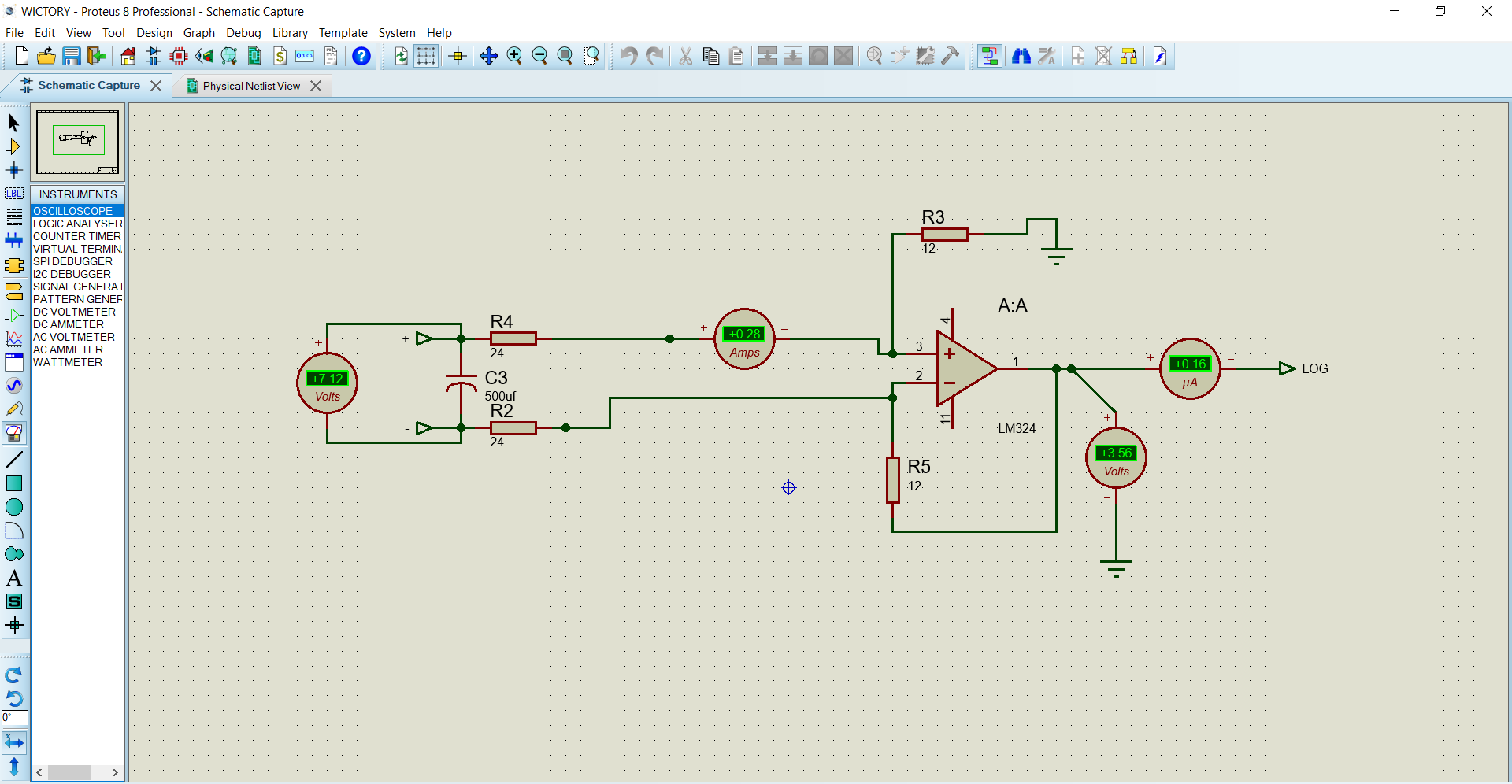
Task: Select the Wire Label Mode (LBL) tool
Action: pos(14,194)
